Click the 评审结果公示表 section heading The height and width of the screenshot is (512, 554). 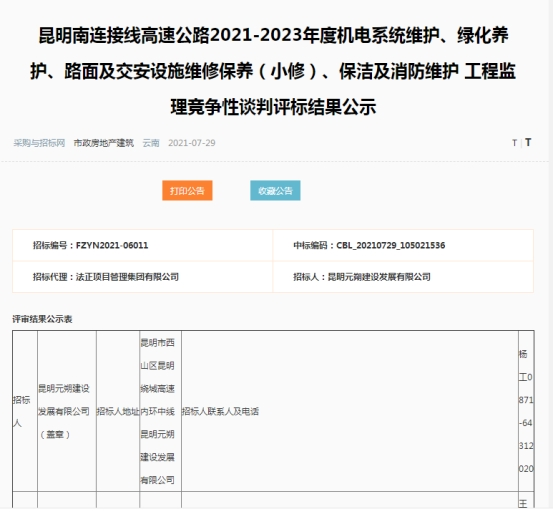[42, 319]
